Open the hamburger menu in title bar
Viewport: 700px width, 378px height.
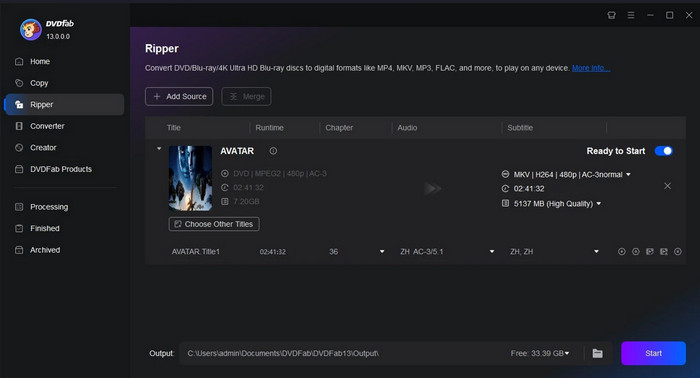coord(631,15)
